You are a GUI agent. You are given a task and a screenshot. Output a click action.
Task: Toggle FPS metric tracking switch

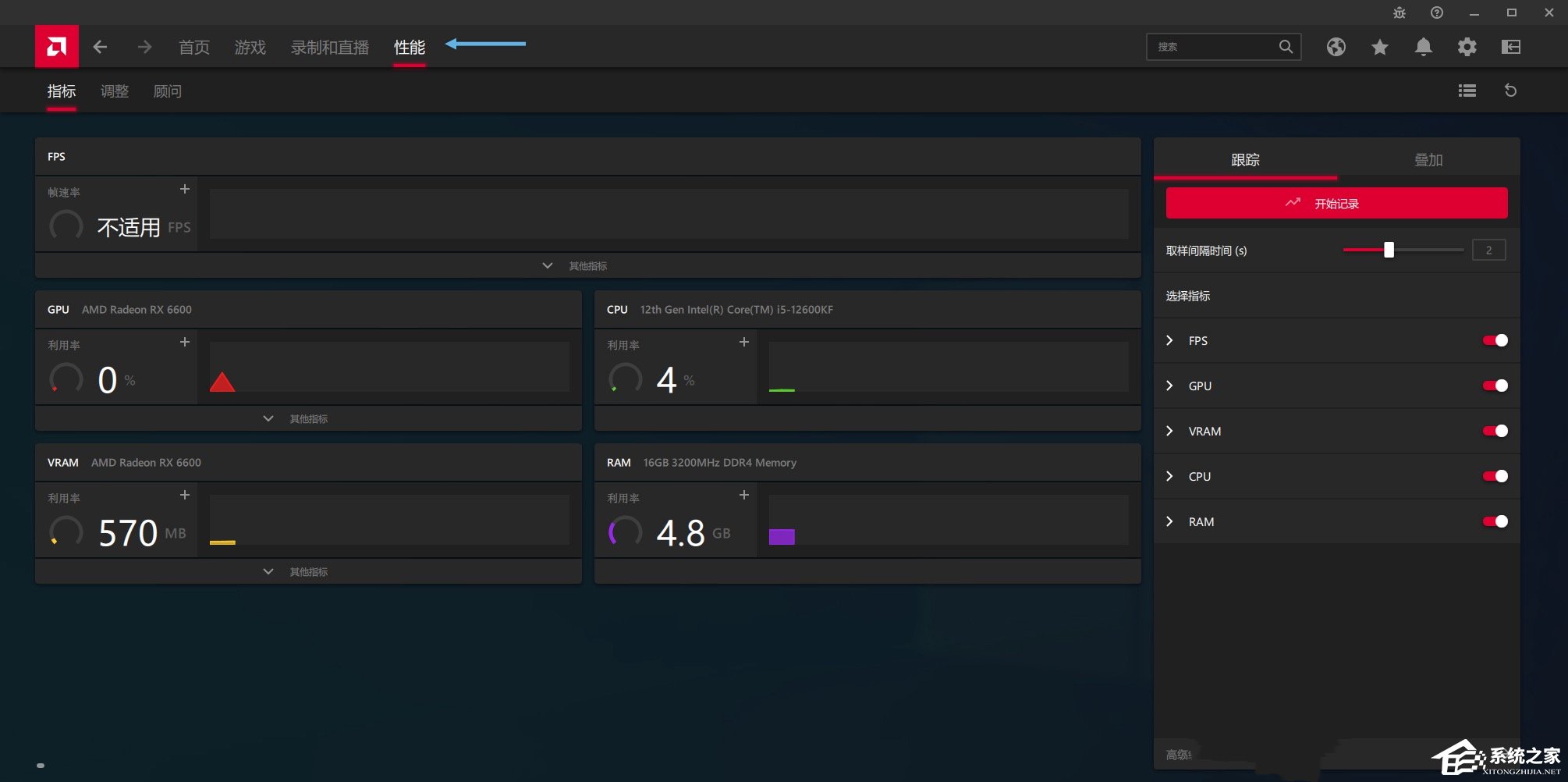[x=1495, y=340]
